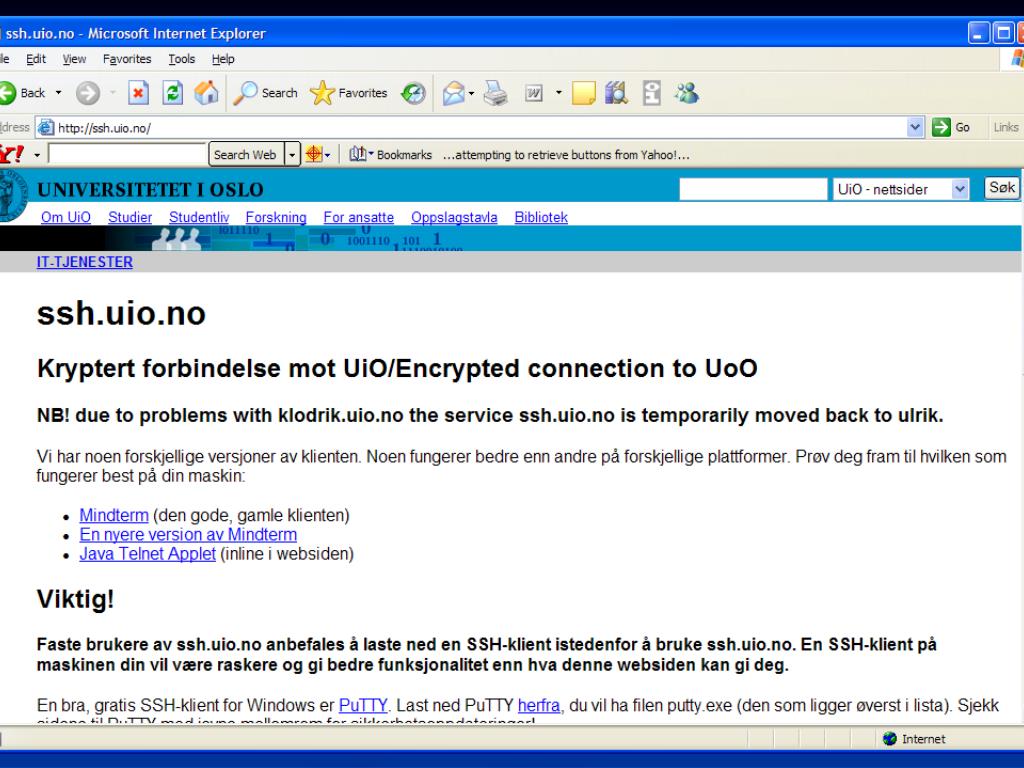
Task: Click the toolbar icon left of Messenger
Action: click(652, 93)
